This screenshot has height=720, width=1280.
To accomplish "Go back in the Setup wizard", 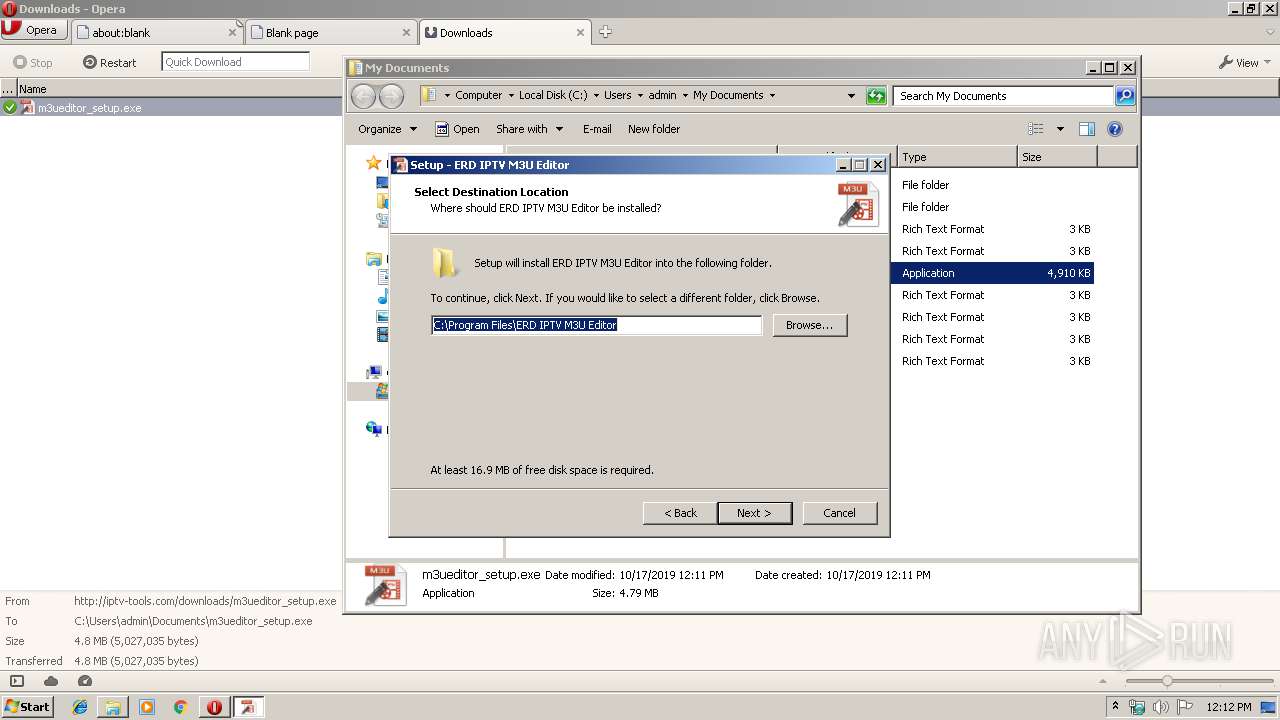I will click(680, 513).
